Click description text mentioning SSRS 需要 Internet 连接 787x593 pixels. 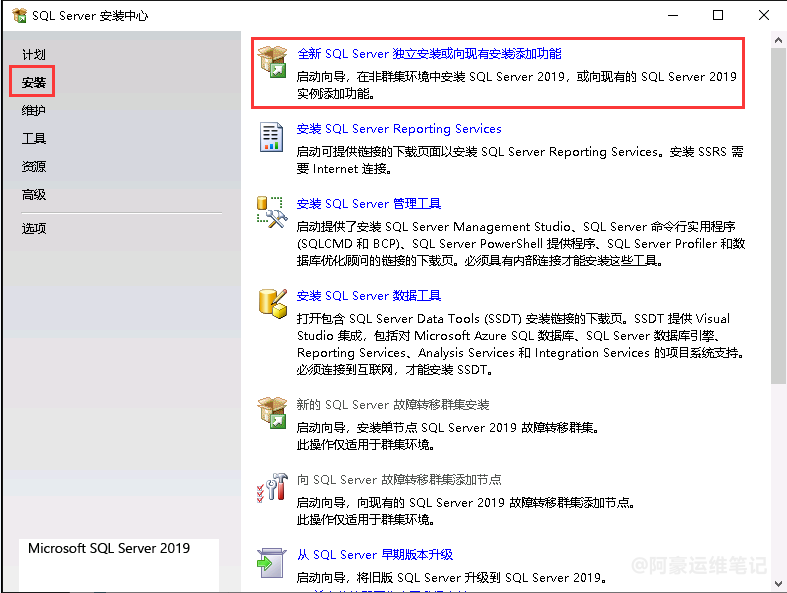pos(520,160)
